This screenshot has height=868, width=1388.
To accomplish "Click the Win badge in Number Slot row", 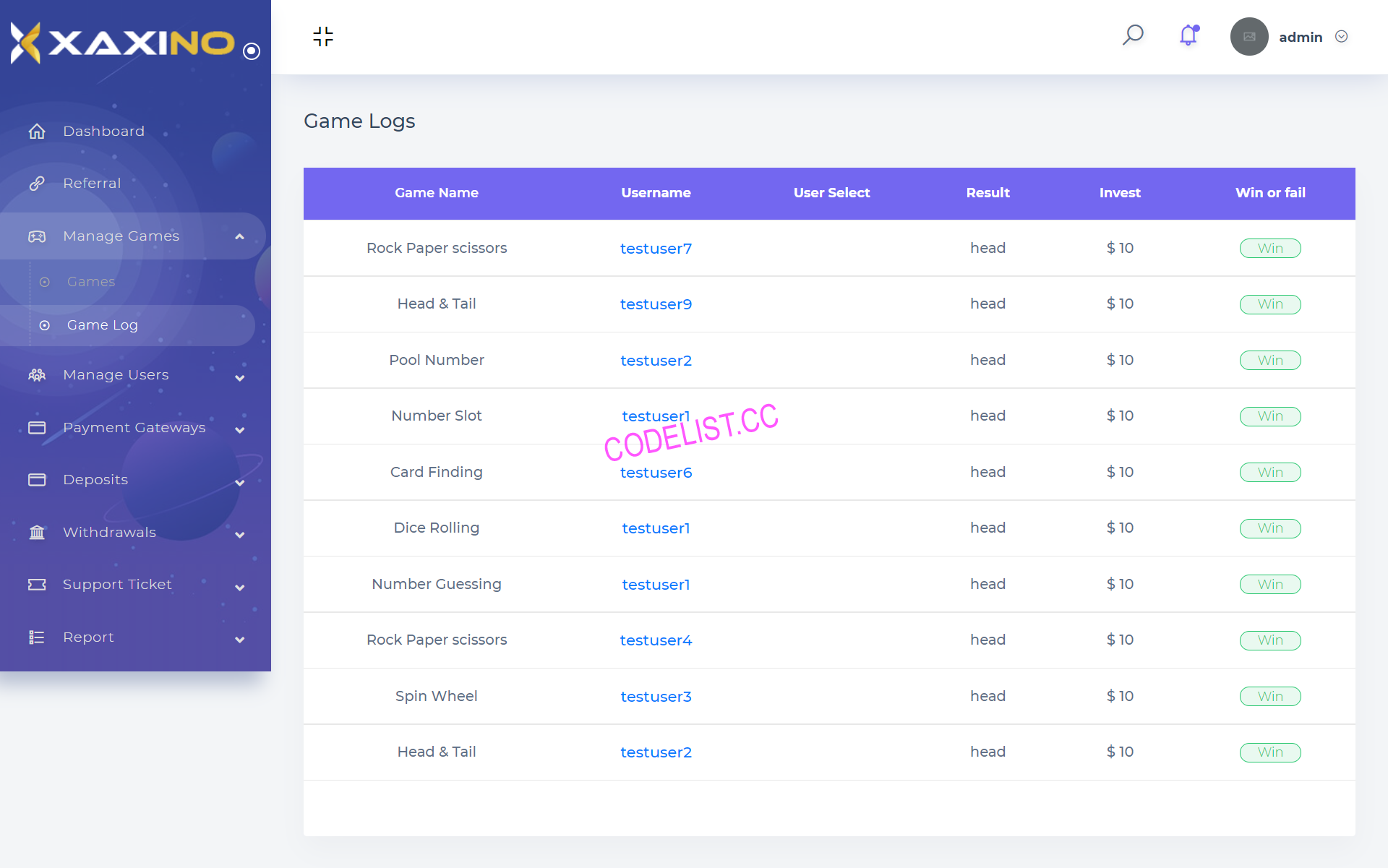I will pyautogui.click(x=1270, y=416).
